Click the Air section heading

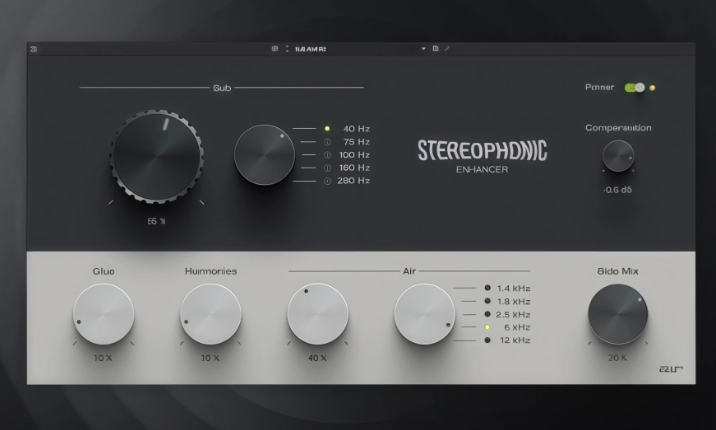[x=409, y=271]
